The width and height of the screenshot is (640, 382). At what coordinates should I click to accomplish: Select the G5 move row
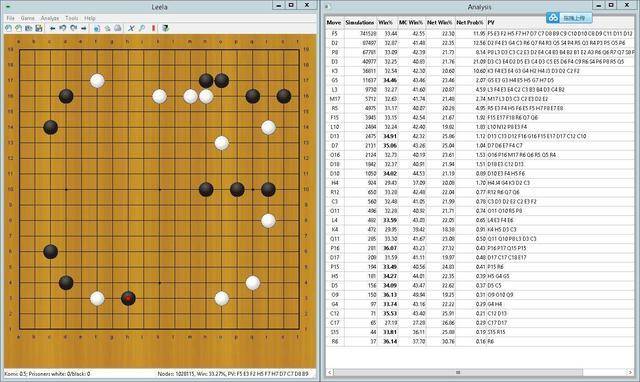pos(480,80)
